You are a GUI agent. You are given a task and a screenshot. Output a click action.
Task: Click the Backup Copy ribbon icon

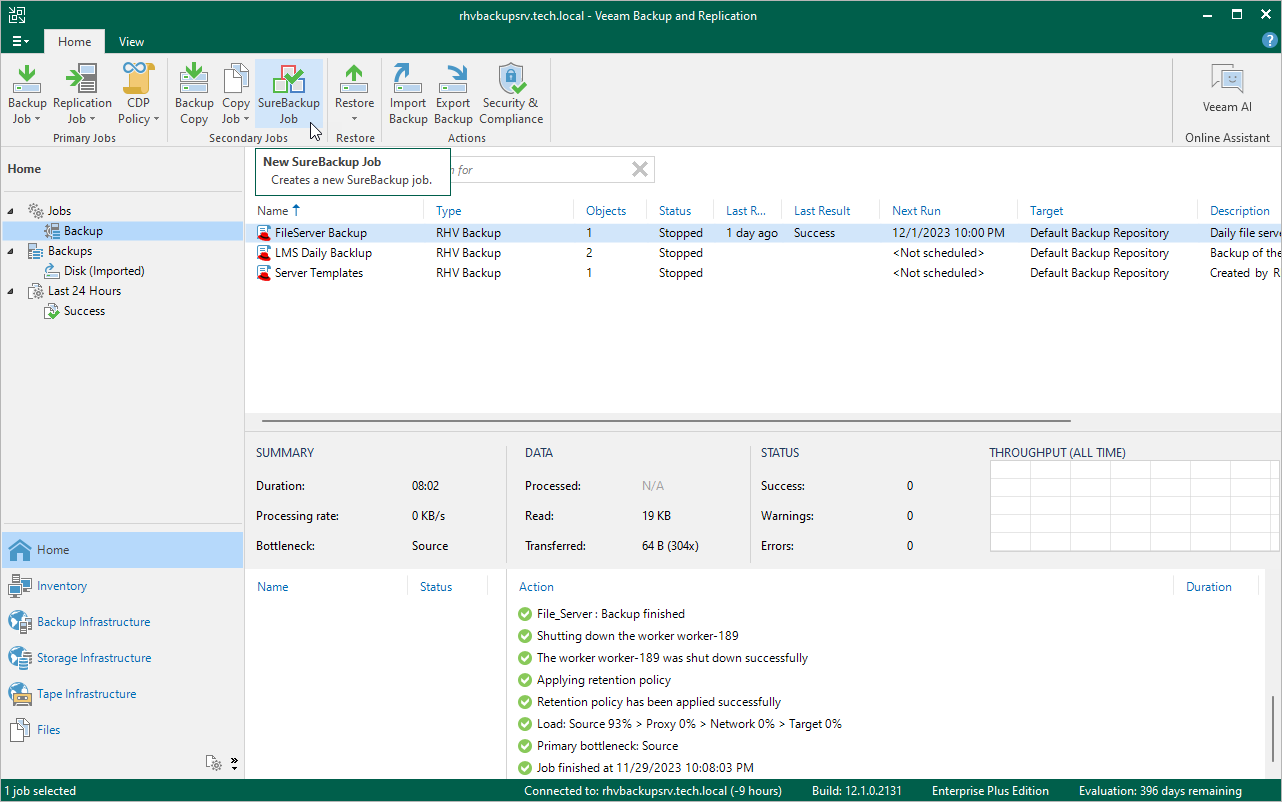[194, 93]
